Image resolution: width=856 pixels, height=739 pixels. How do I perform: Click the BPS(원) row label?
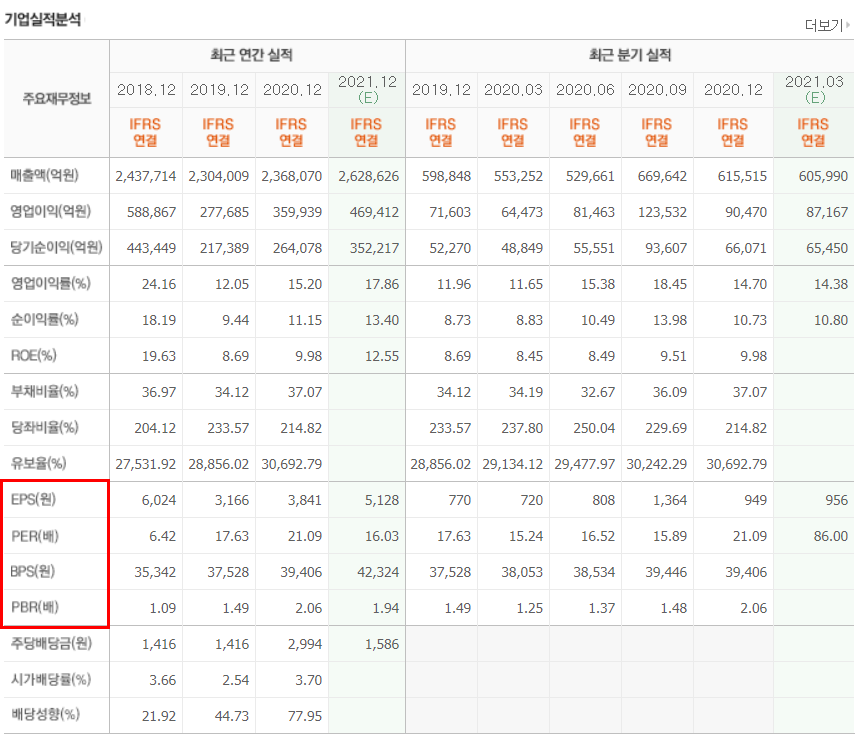33,572
